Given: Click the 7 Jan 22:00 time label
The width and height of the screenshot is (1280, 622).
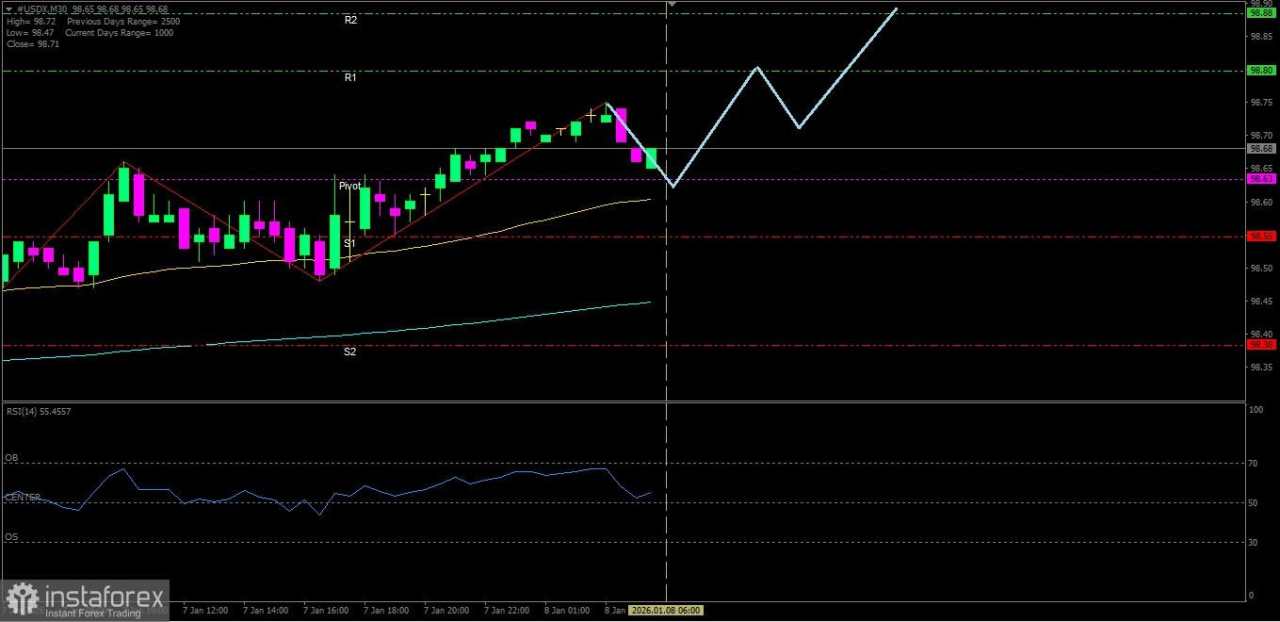Looking at the screenshot, I should click(507, 609).
